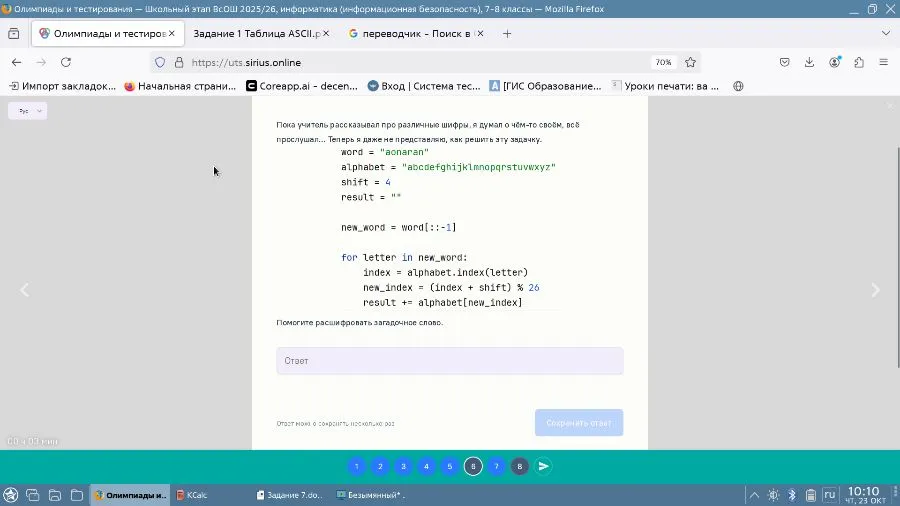Open clipboard tray icon
The height and width of the screenshot is (506, 900).
tap(810, 495)
